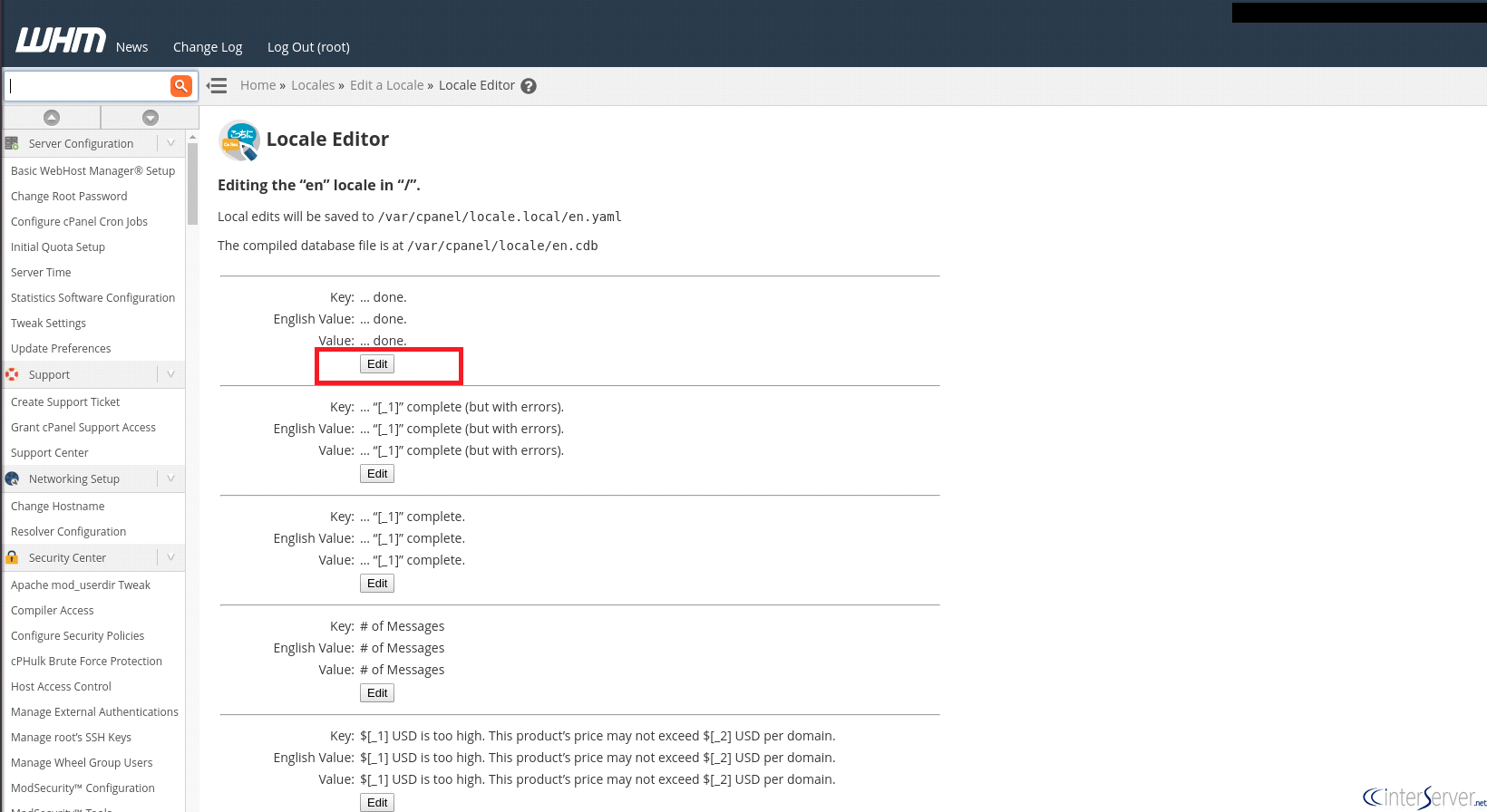Viewport: 1487px width, 812px height.
Task: Open Update Preferences
Action: tap(61, 348)
